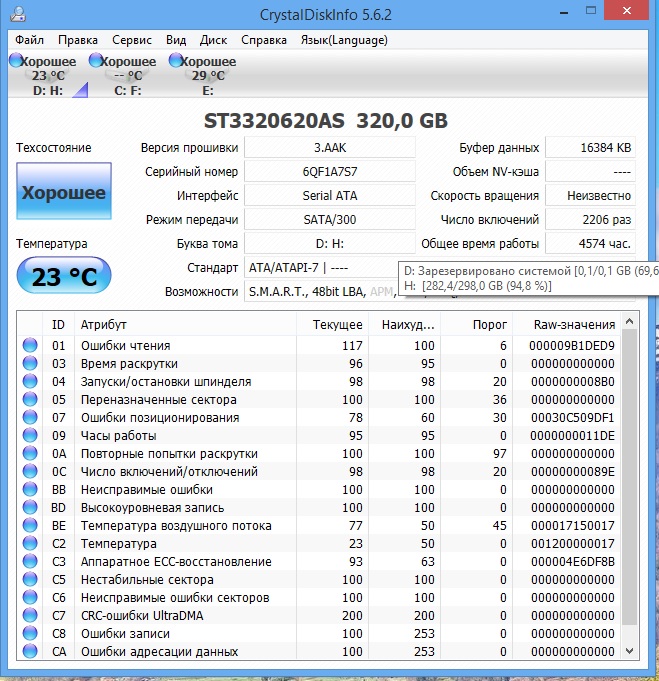Click the status orb for Нестабильные сектора row
The image size is (659, 681).
point(30,580)
